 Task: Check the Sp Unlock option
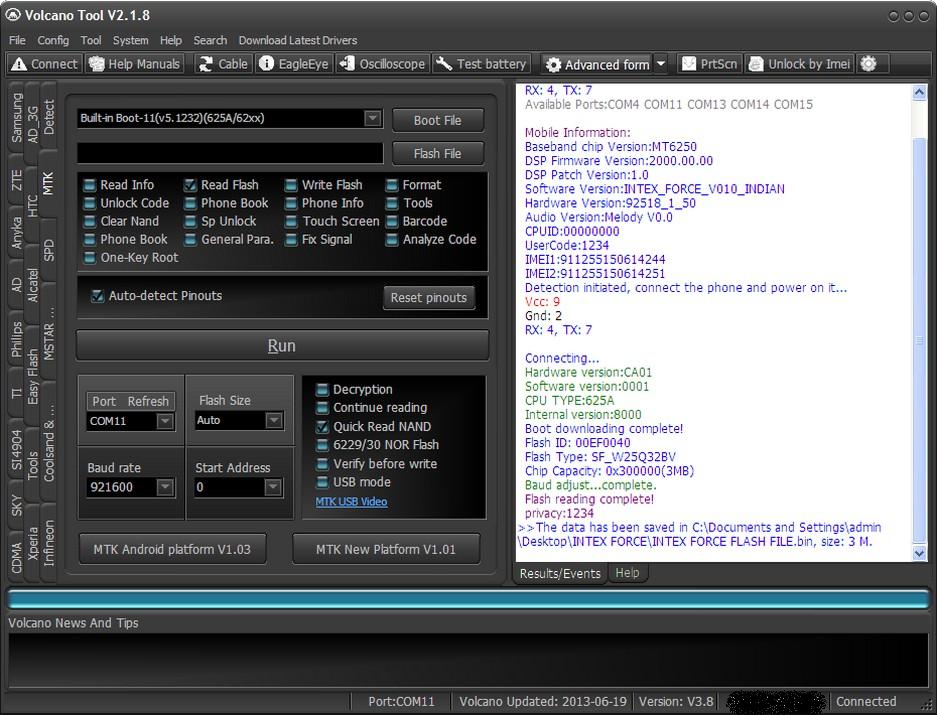click(190, 222)
